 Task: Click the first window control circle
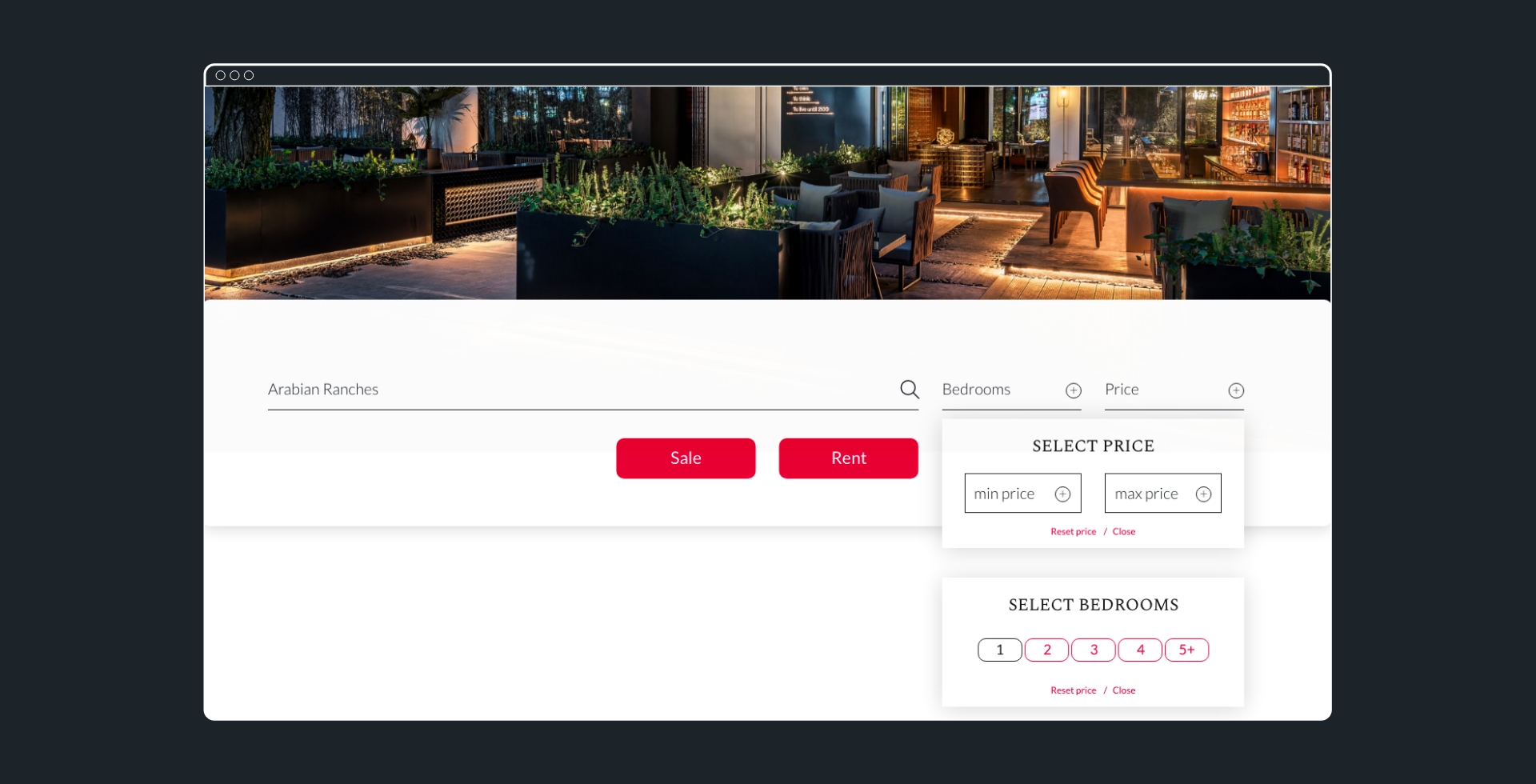click(221, 75)
